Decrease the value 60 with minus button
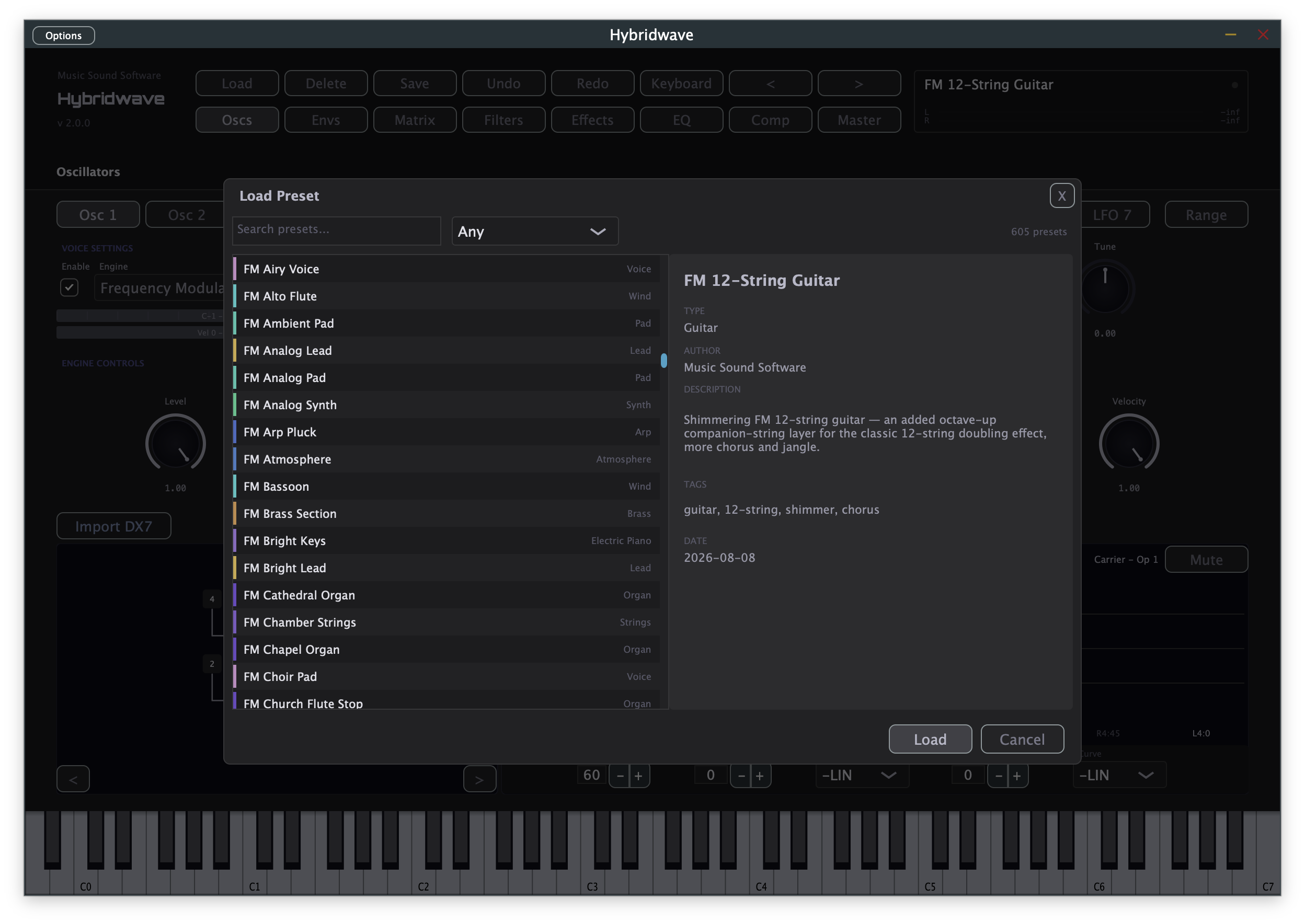 tap(620, 776)
